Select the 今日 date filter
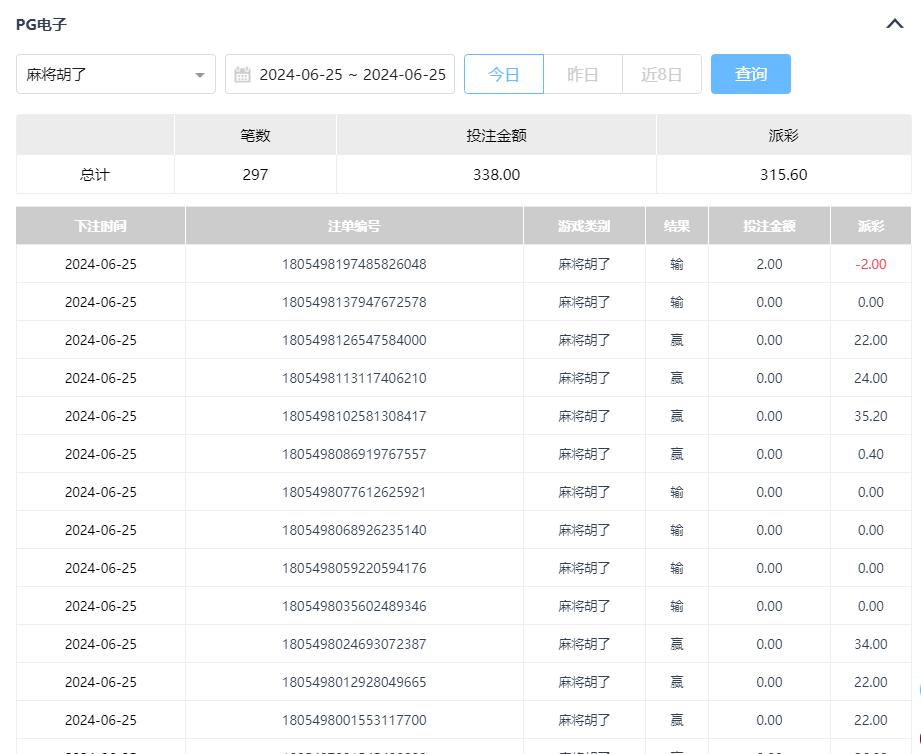The height and width of the screenshot is (754, 921). tap(504, 74)
